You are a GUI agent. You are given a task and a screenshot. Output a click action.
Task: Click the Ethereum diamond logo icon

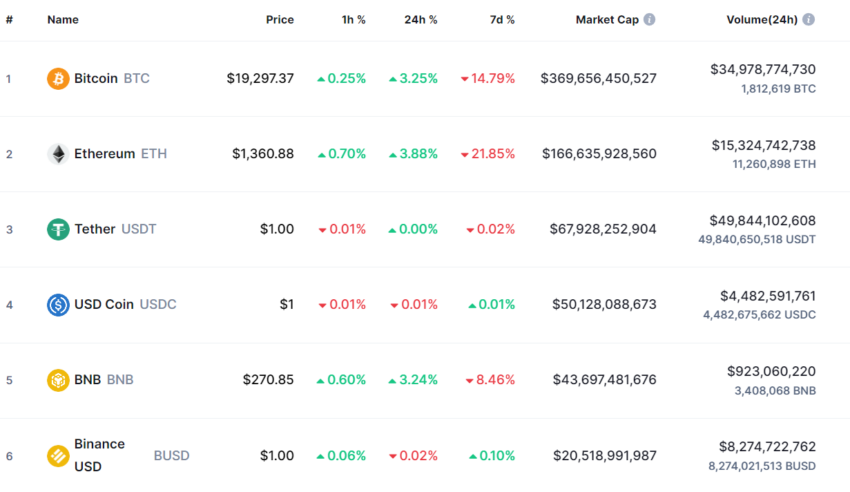tap(58, 154)
